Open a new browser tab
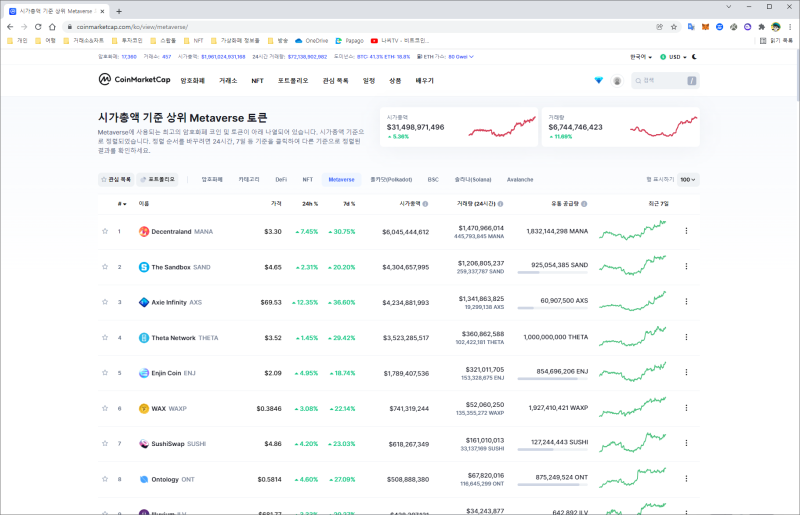This screenshot has width=800, height=515. 119,11
